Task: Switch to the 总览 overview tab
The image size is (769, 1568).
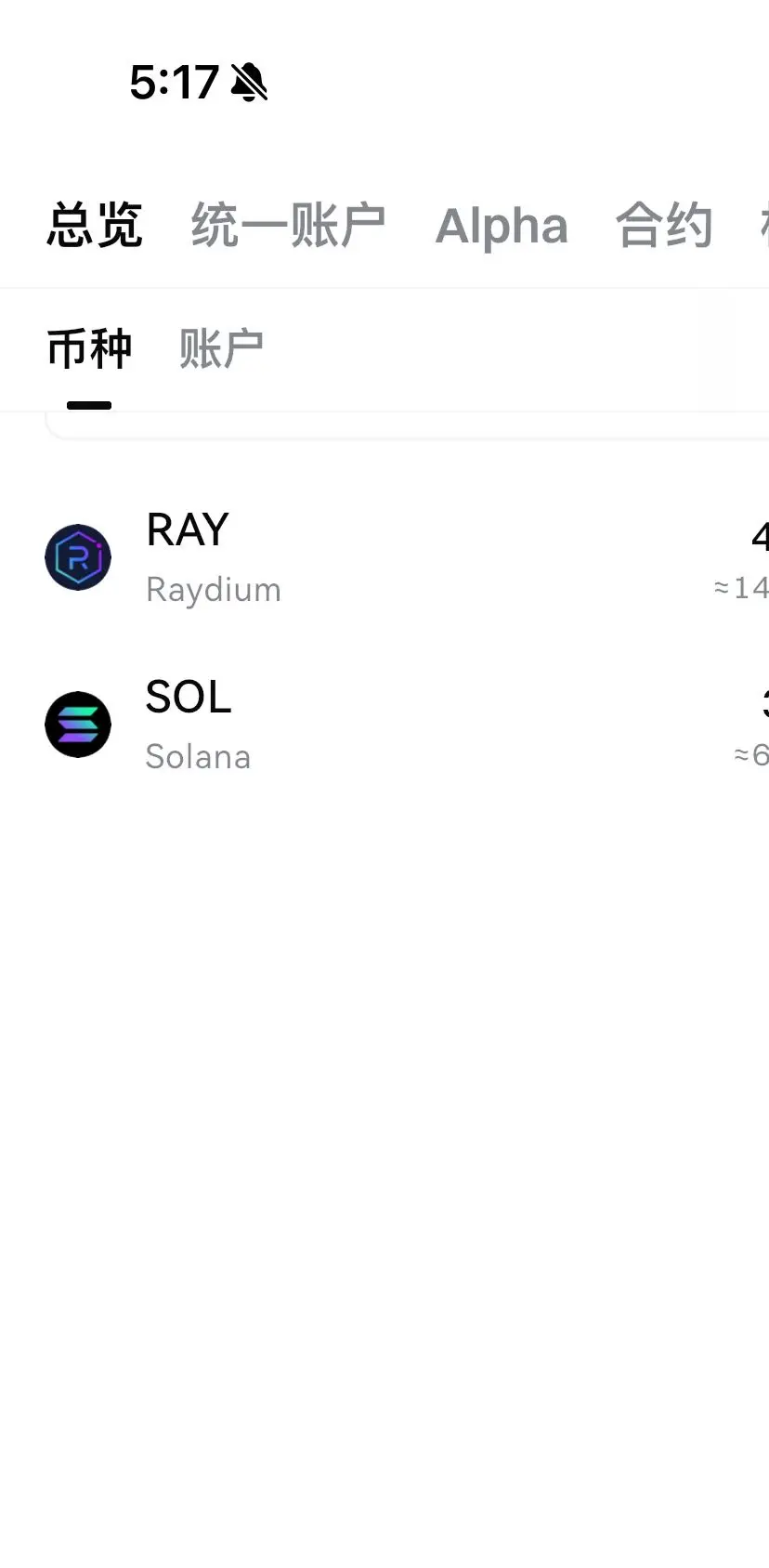Action: click(x=95, y=226)
